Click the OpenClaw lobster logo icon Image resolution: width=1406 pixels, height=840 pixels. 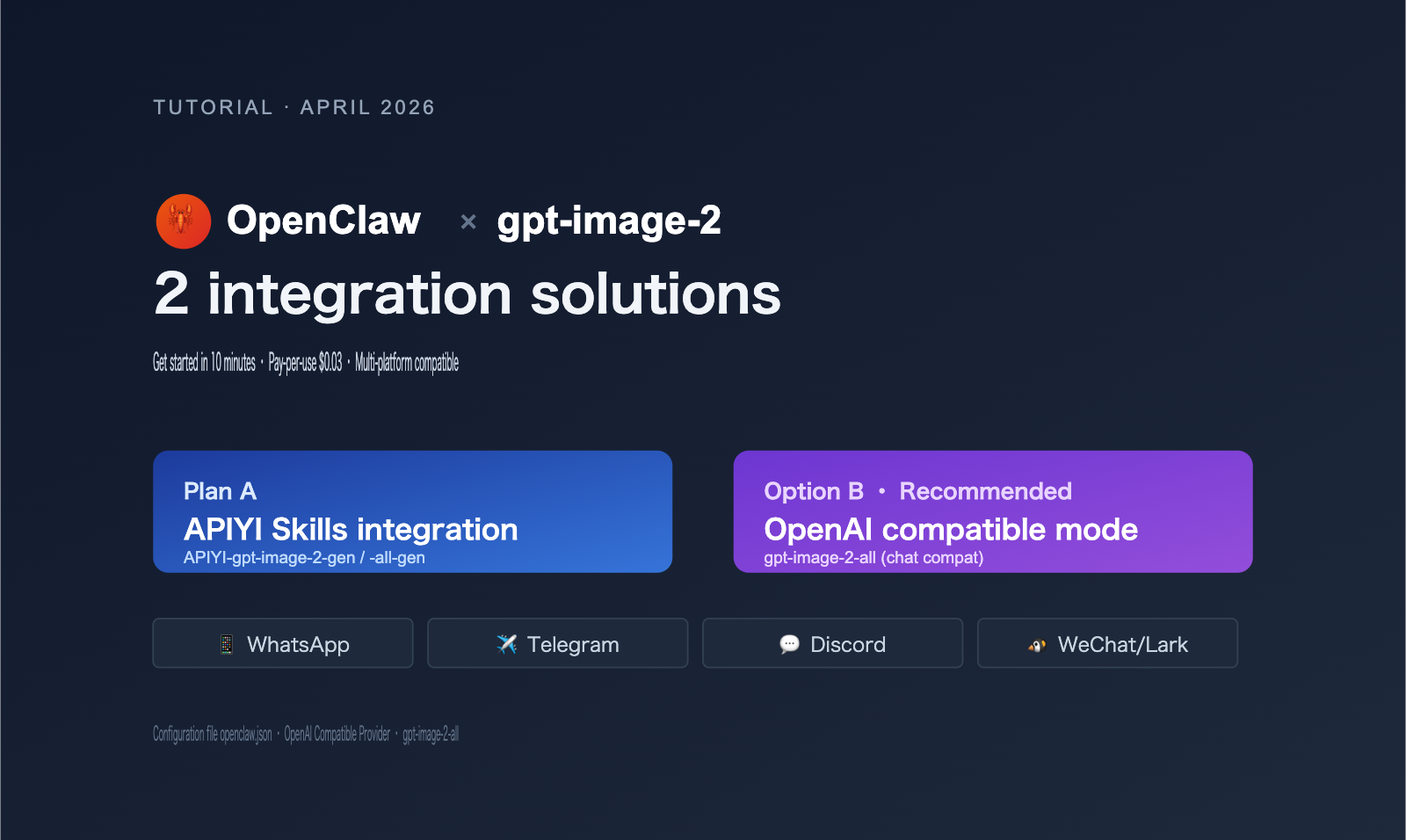pyautogui.click(x=183, y=221)
